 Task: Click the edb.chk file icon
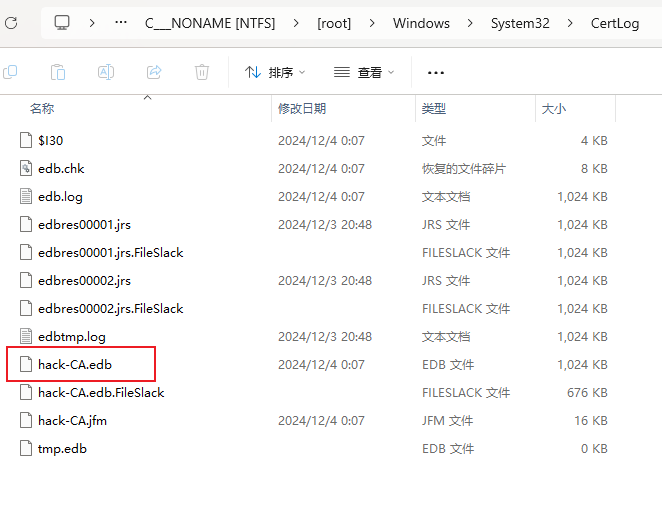[27, 169]
